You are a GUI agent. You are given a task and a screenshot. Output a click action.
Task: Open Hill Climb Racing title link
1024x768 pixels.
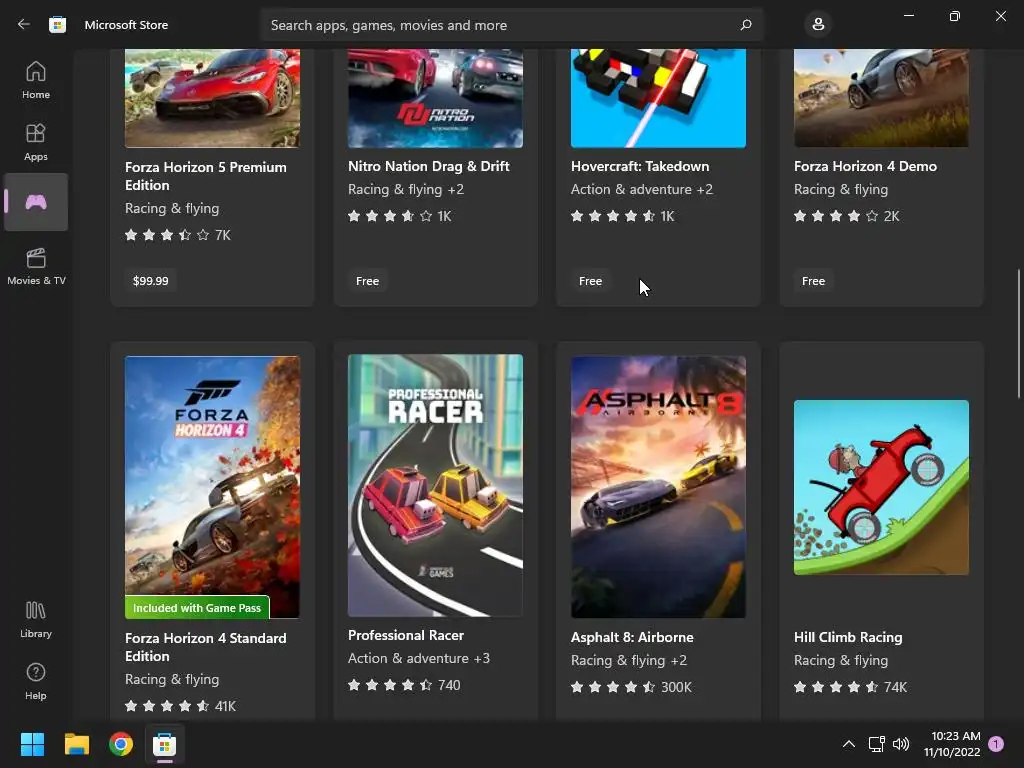point(848,637)
